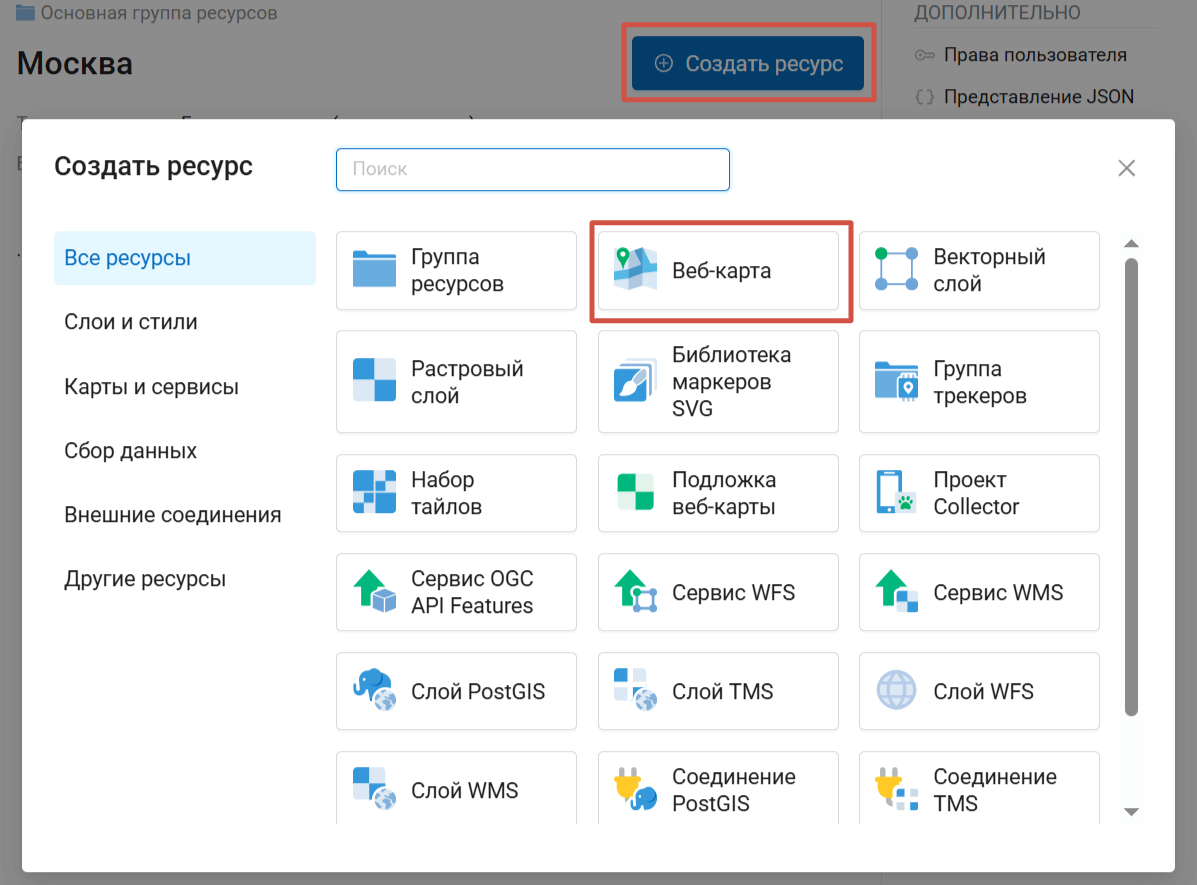
Task: Click the 'Создать ресурс' blue button
Action: point(748,64)
